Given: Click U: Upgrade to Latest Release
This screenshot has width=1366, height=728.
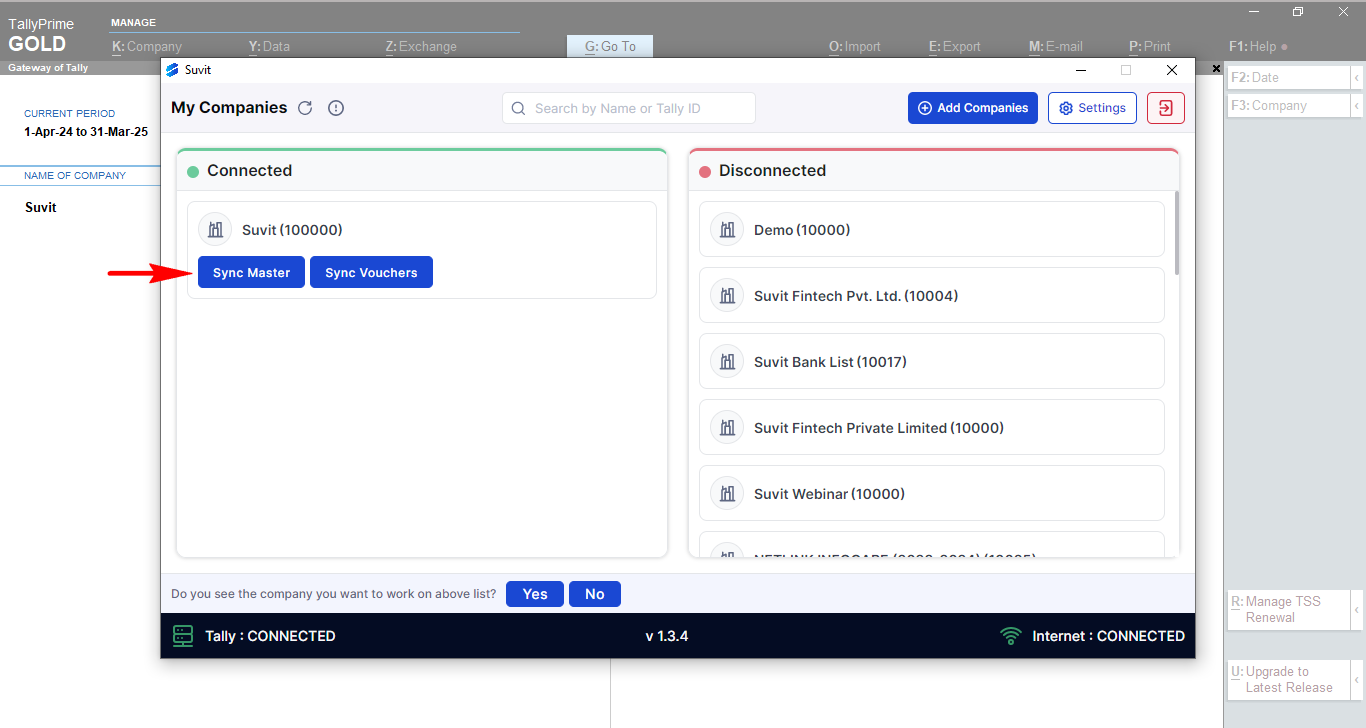Looking at the screenshot, I should [1289, 679].
